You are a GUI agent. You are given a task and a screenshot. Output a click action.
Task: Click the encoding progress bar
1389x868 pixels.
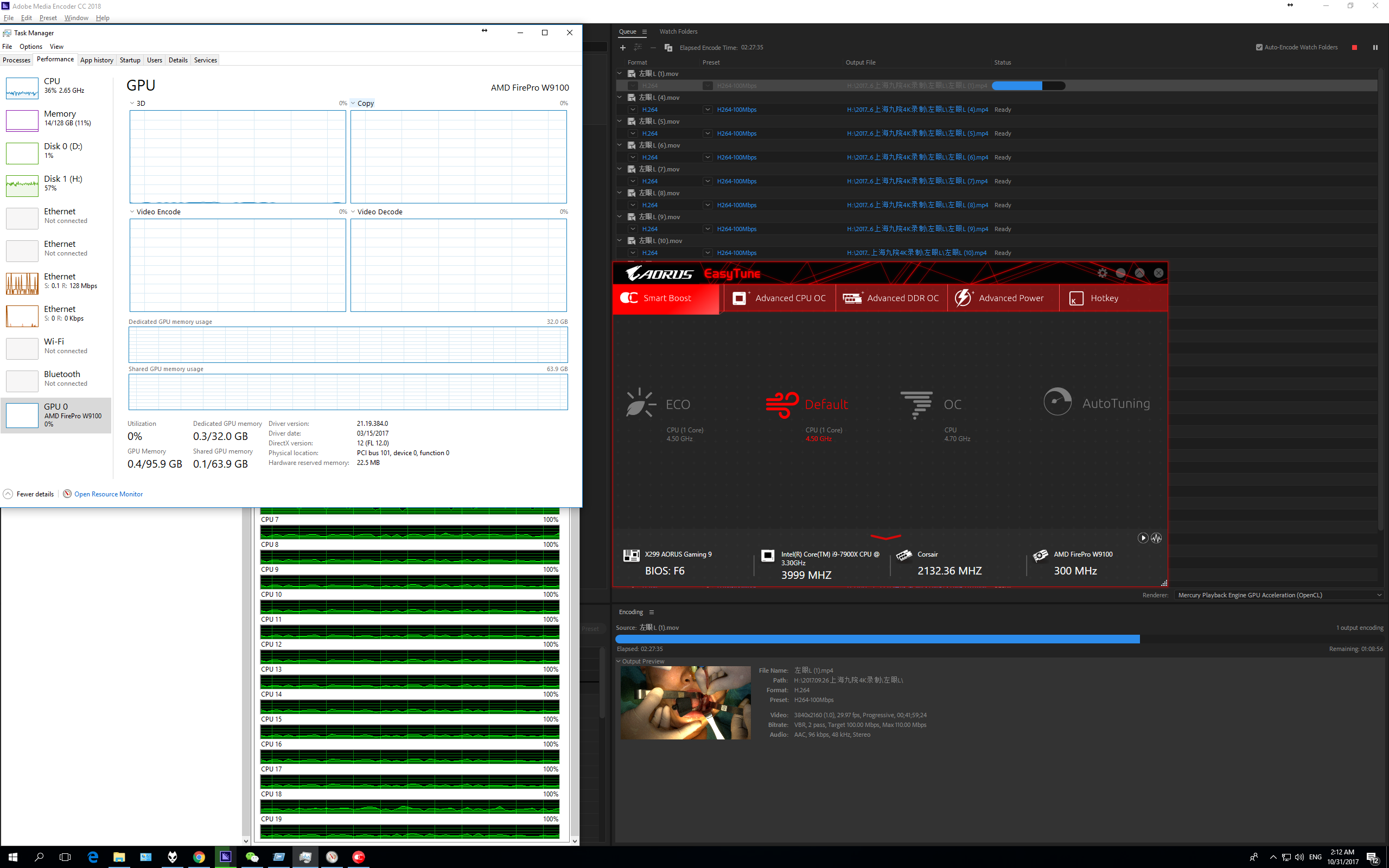click(999, 639)
